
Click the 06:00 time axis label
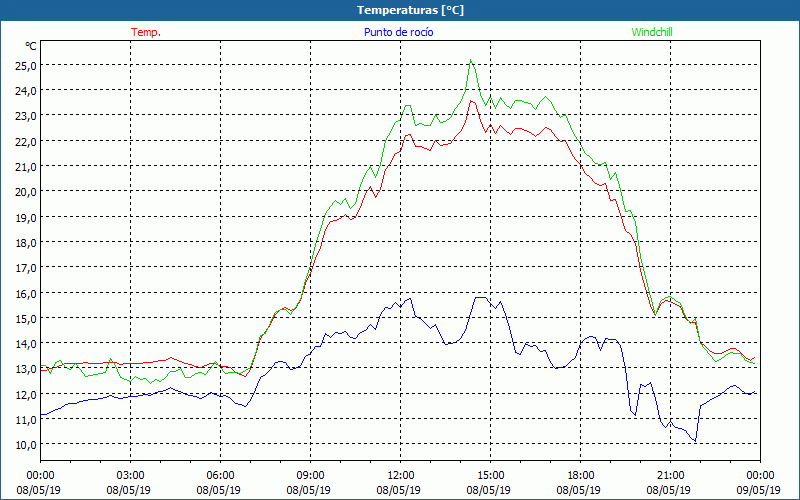pyautogui.click(x=220, y=476)
